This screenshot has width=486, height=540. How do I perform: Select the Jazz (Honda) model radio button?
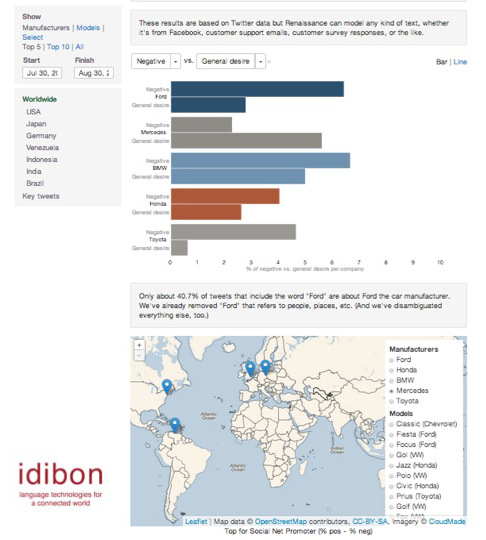(391, 466)
